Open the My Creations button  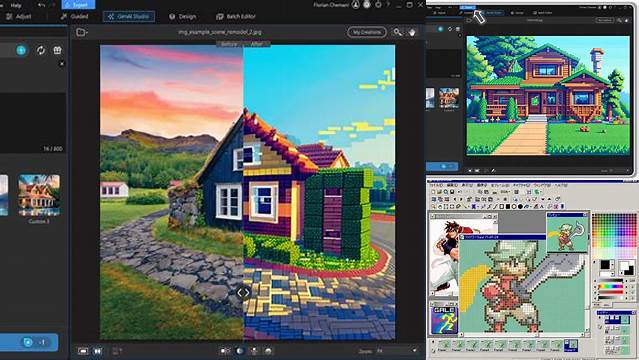click(x=367, y=32)
